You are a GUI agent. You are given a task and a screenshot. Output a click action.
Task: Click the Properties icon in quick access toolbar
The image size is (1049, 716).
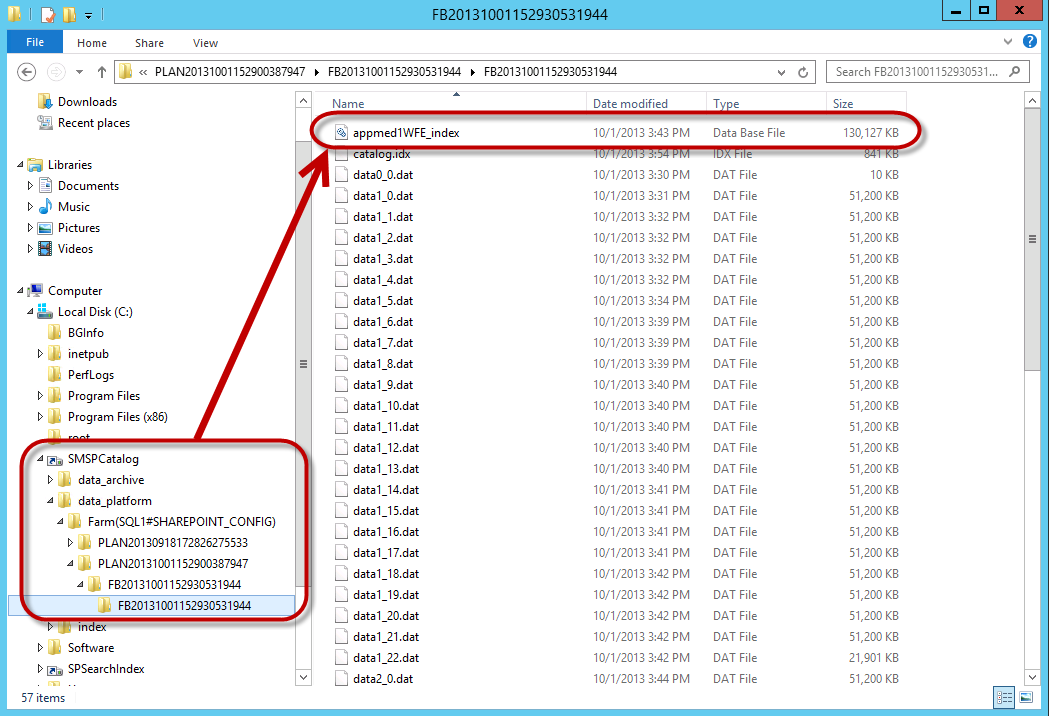(47, 15)
